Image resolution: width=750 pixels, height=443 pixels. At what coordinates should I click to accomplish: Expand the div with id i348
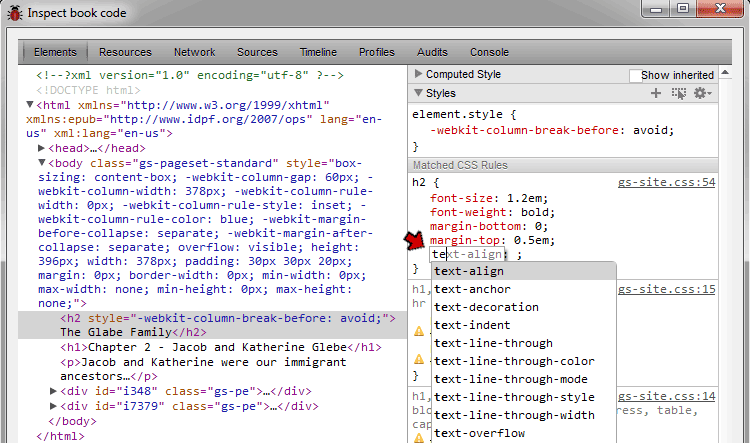click(x=54, y=391)
